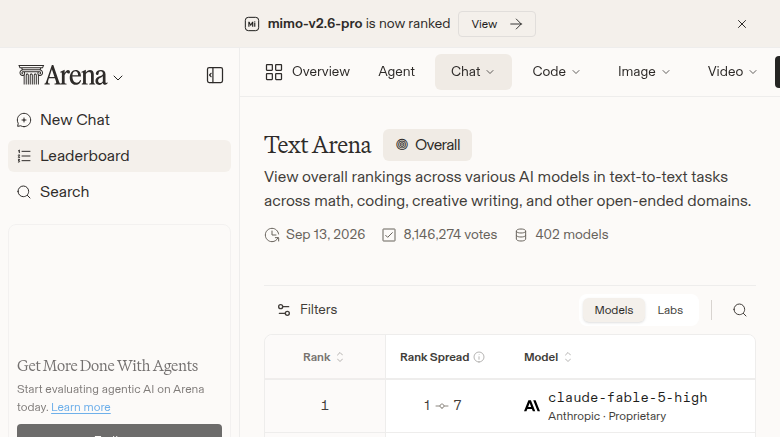Open Search in the sidebar
This screenshot has height=437, width=780.
[x=119, y=192]
